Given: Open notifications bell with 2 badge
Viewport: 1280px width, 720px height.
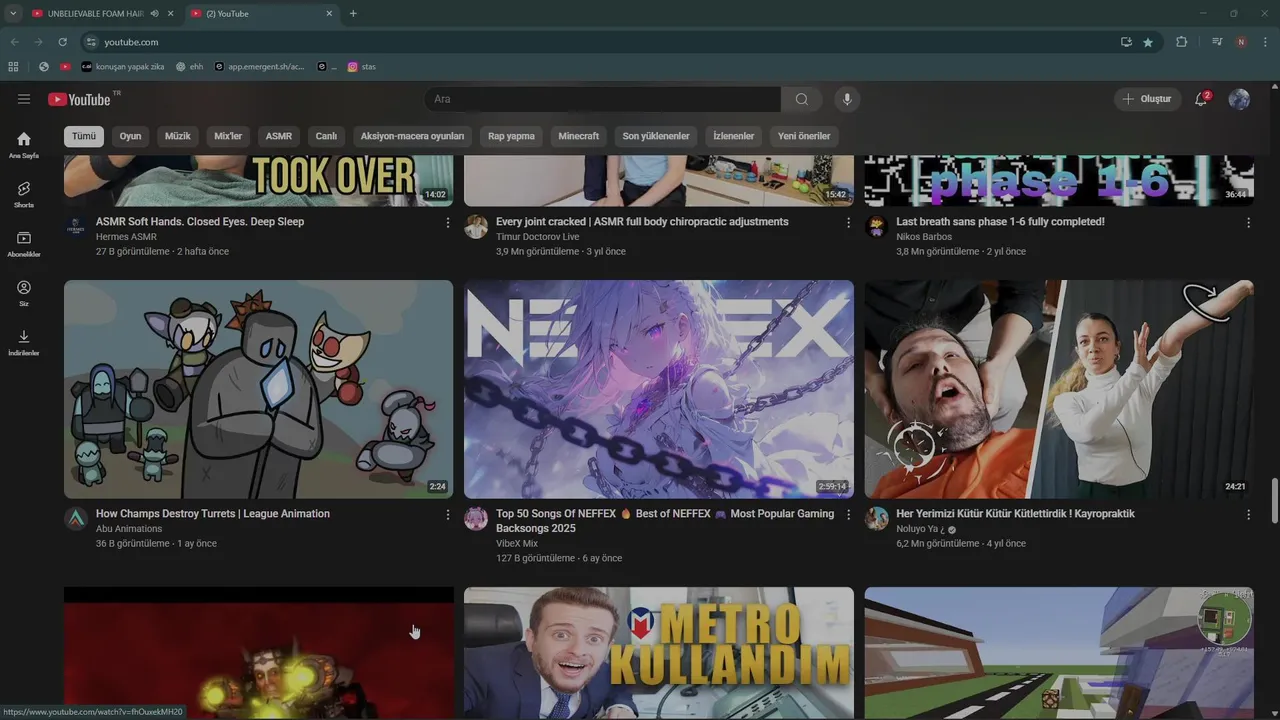Looking at the screenshot, I should click(x=1201, y=99).
